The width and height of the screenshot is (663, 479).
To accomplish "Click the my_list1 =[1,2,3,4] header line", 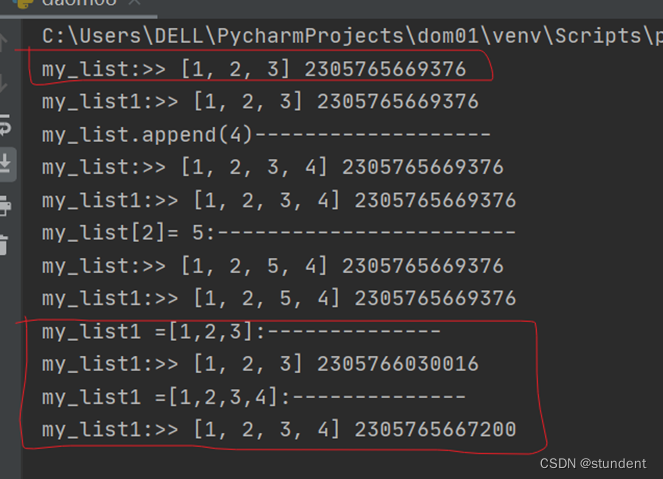I will click(x=254, y=397).
